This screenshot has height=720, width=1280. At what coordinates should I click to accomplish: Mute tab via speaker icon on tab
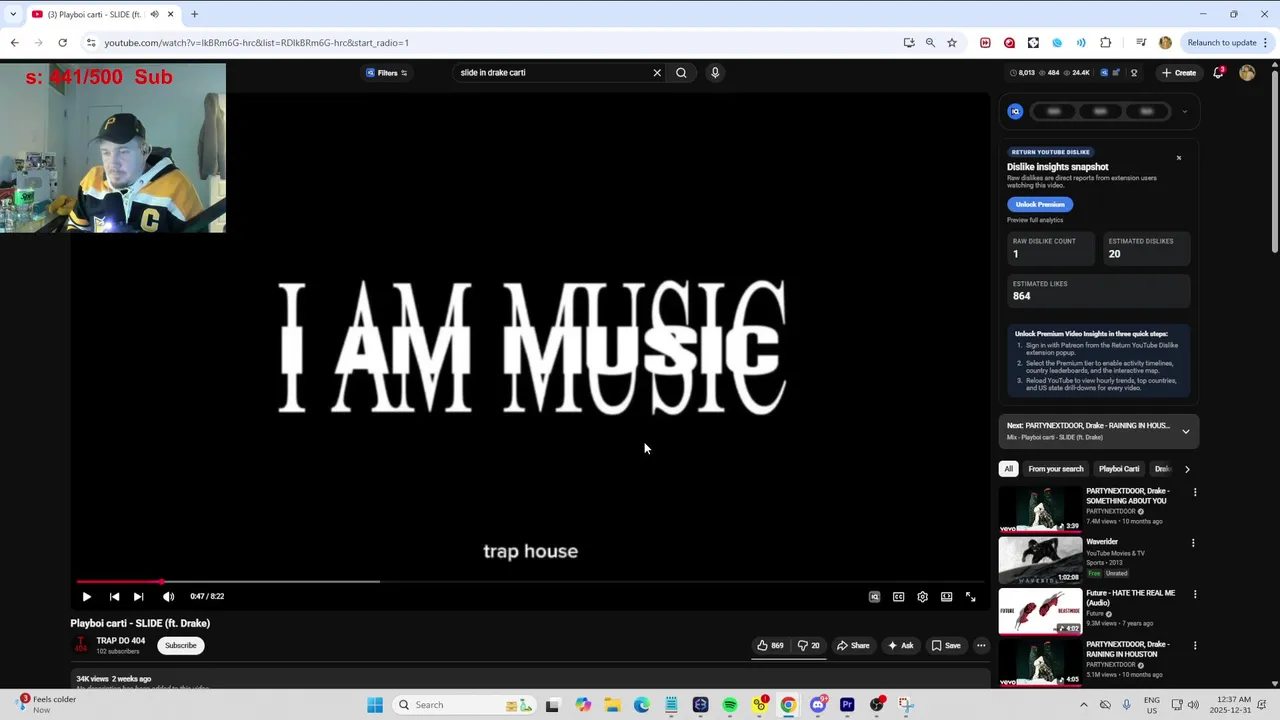pyautogui.click(x=154, y=14)
